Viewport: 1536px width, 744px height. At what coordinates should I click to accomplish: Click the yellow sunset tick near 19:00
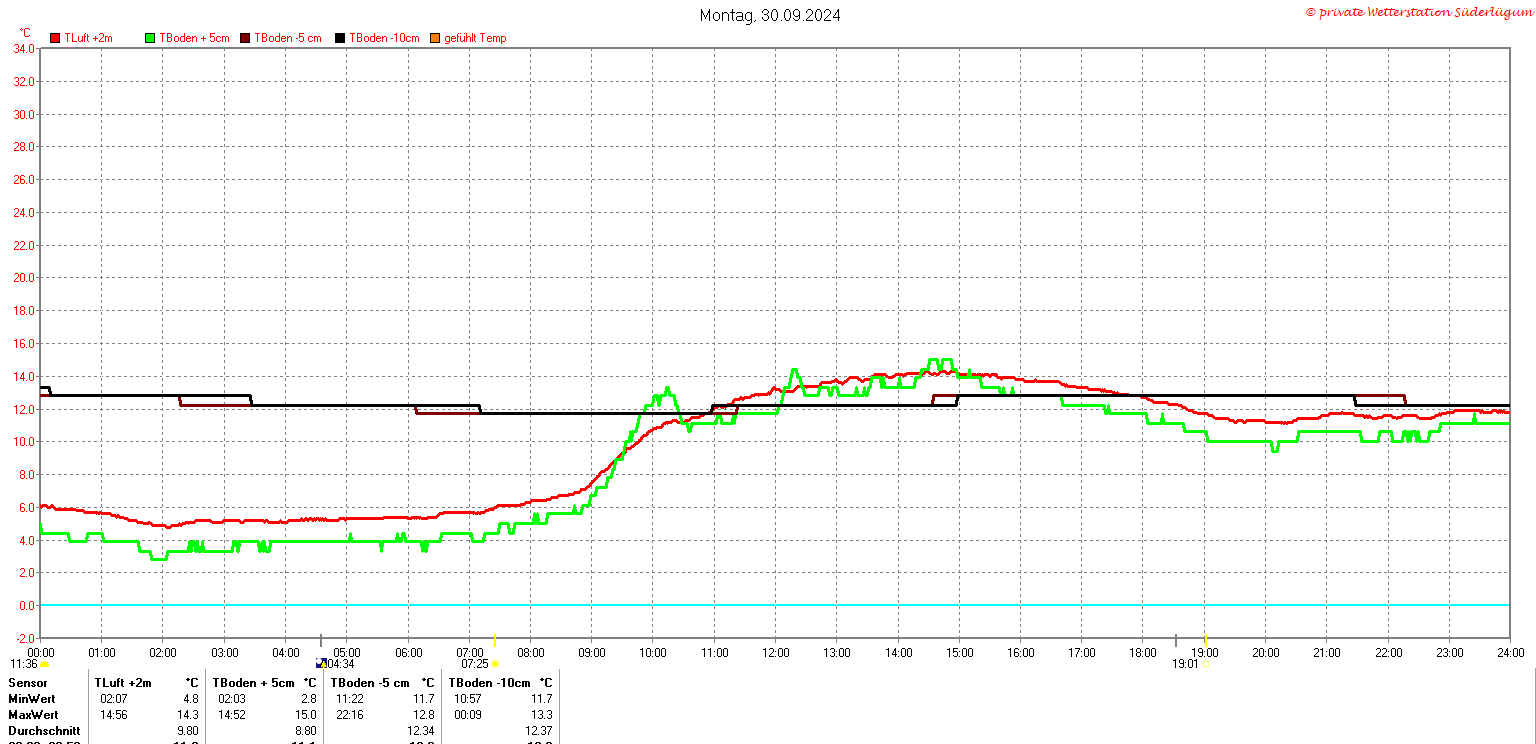coord(1206,640)
